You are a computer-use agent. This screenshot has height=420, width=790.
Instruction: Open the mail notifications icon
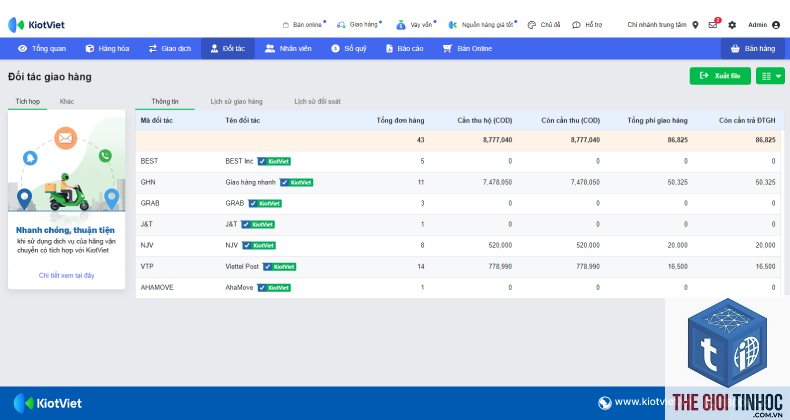point(713,25)
